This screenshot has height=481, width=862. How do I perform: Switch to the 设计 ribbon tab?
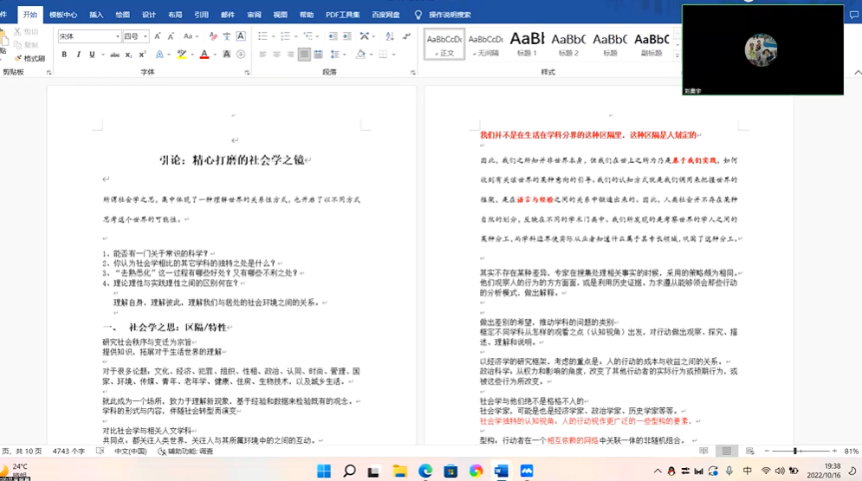coord(149,15)
